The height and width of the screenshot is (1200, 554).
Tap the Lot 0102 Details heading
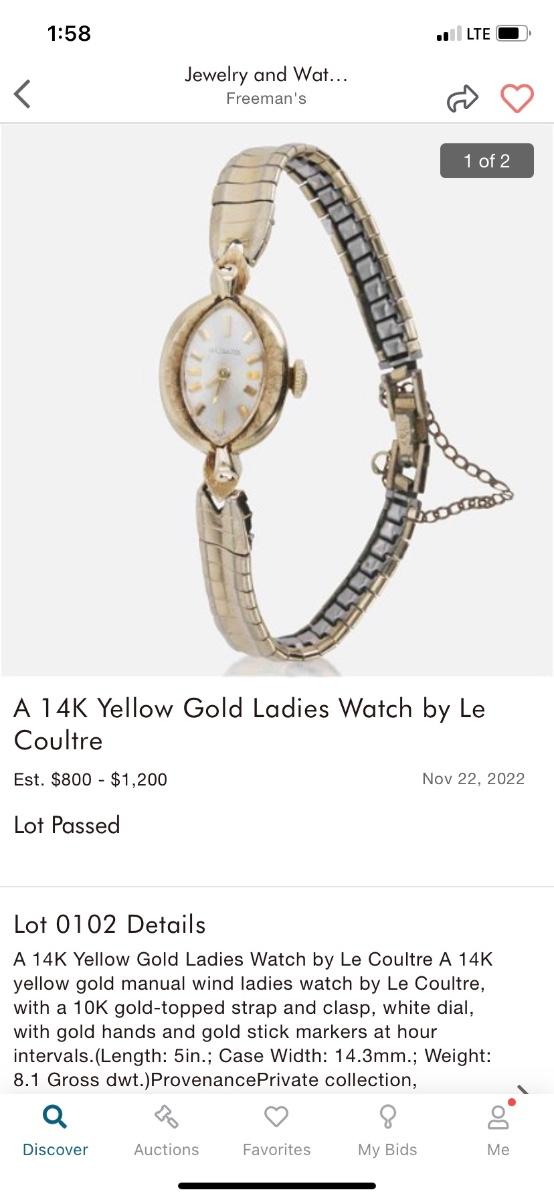point(110,924)
